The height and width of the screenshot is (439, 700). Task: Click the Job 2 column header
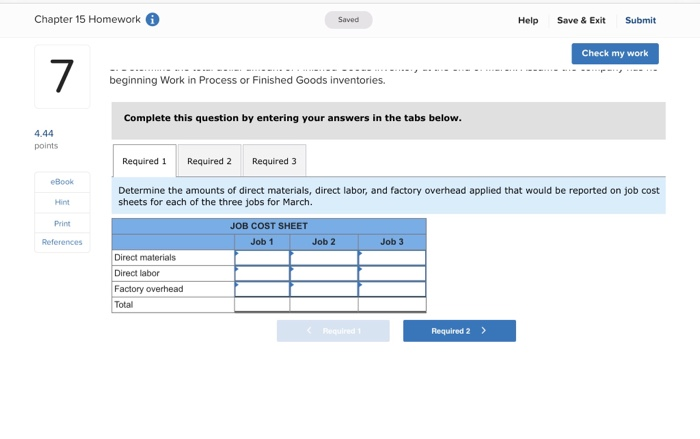coord(324,242)
